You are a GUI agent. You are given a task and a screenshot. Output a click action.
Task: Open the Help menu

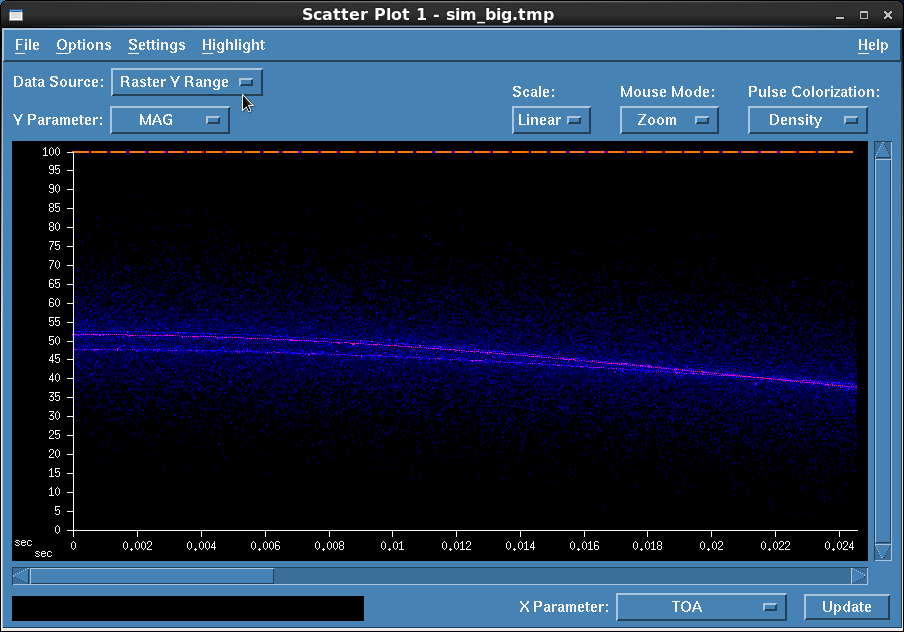872,45
